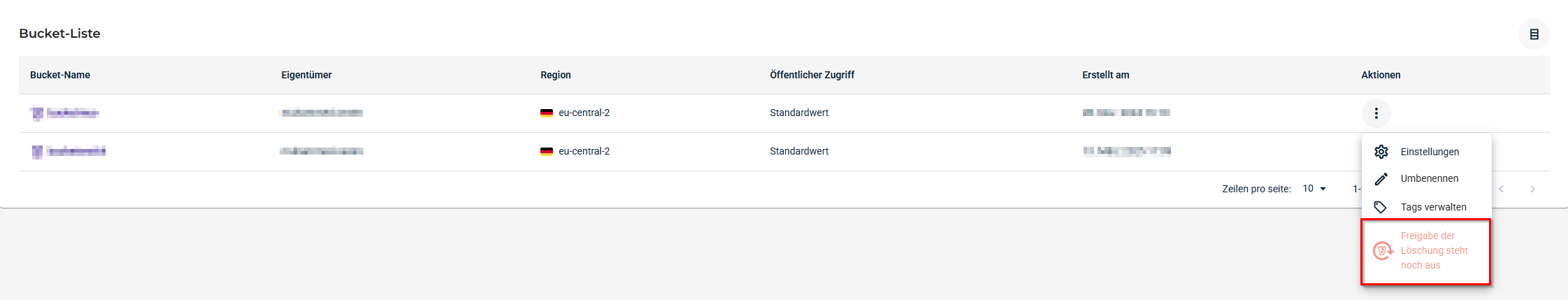
Task: Choose Freigabe der Löschung steht noch aus
Action: (1426, 251)
